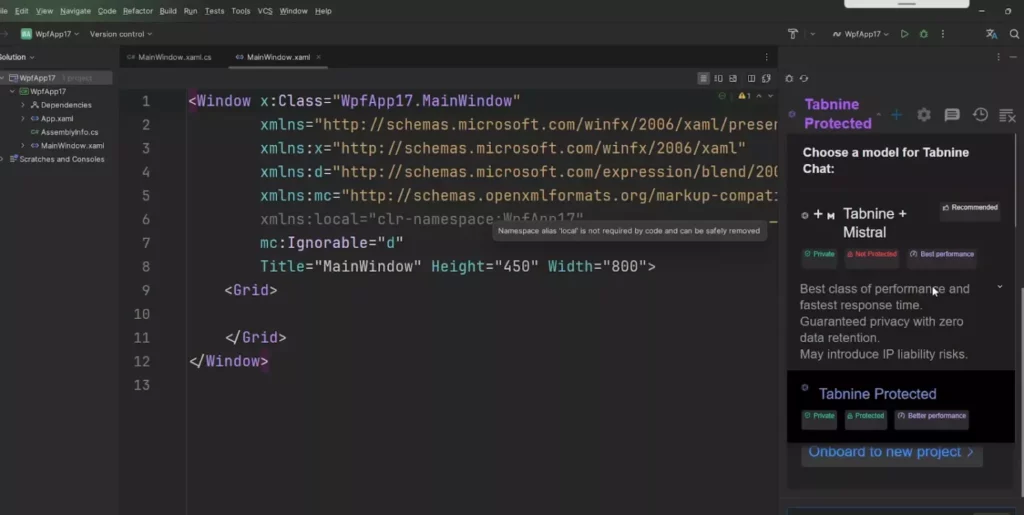Switch to the MainWindow.xaml.cs tab

click(x=174, y=57)
